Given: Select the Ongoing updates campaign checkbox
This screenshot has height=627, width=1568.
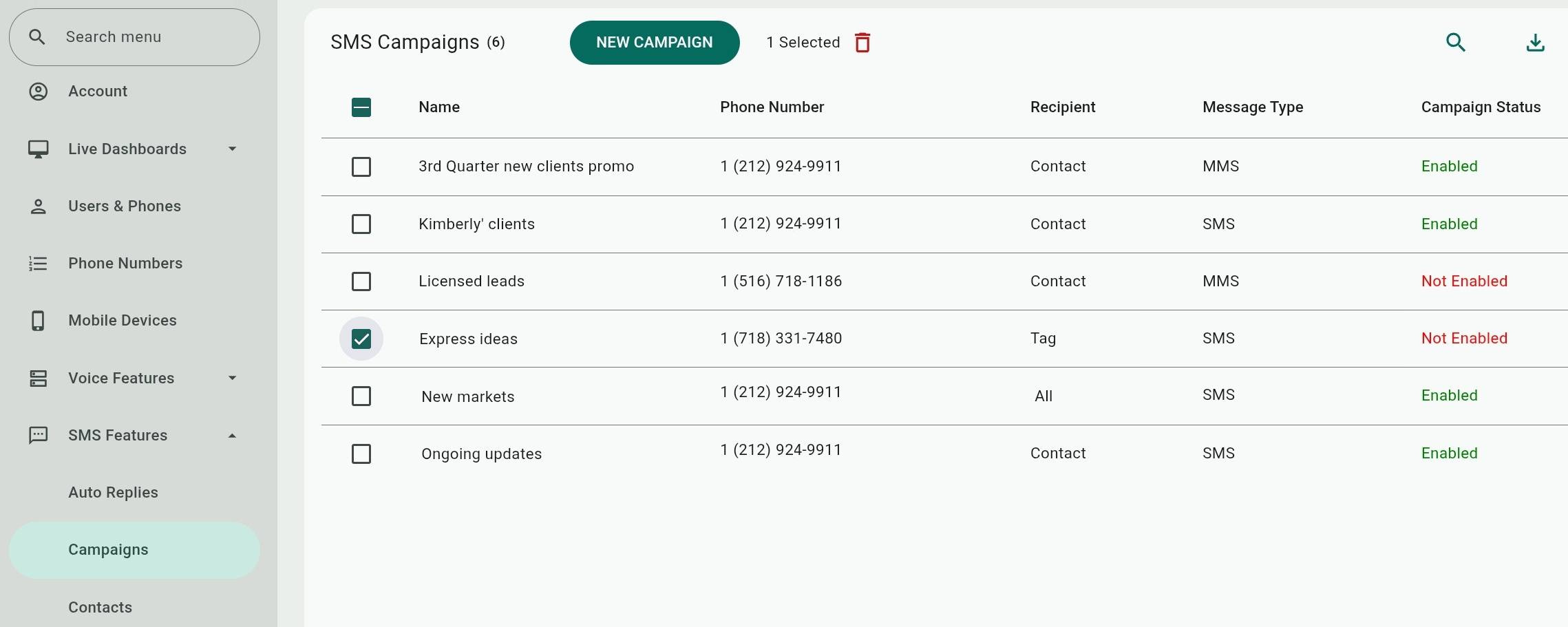Looking at the screenshot, I should pos(361,454).
